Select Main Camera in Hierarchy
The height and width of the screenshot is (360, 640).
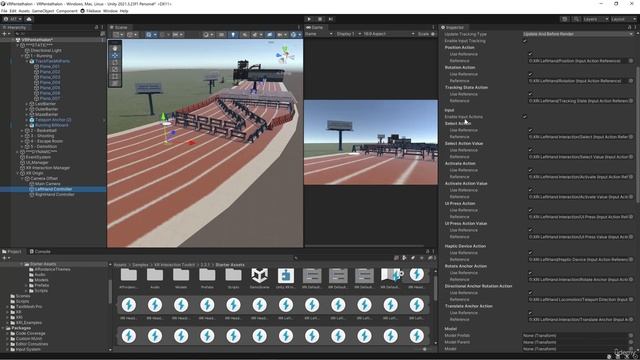[48, 184]
